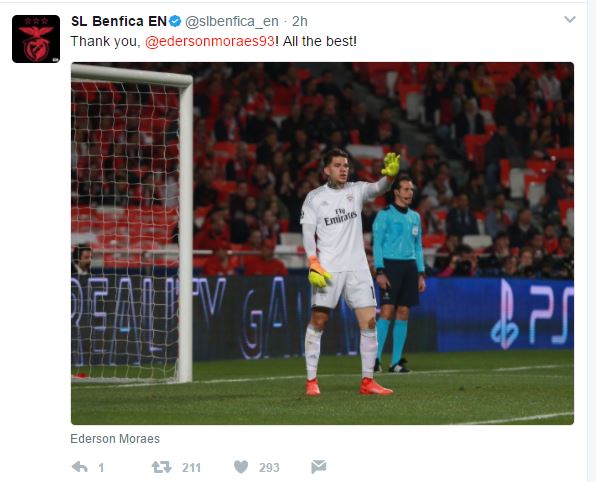Image resolution: width=596 pixels, height=482 pixels.
Task: Open the SL Benfica eagle logo avatar
Action: tap(36, 39)
